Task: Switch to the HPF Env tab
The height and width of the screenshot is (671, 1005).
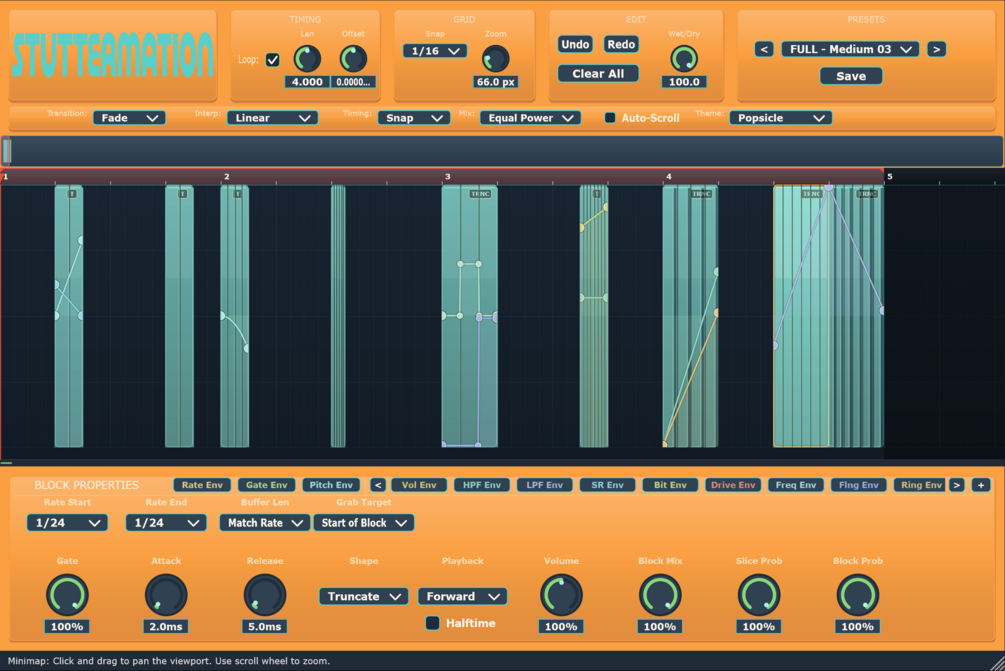Action: click(481, 485)
